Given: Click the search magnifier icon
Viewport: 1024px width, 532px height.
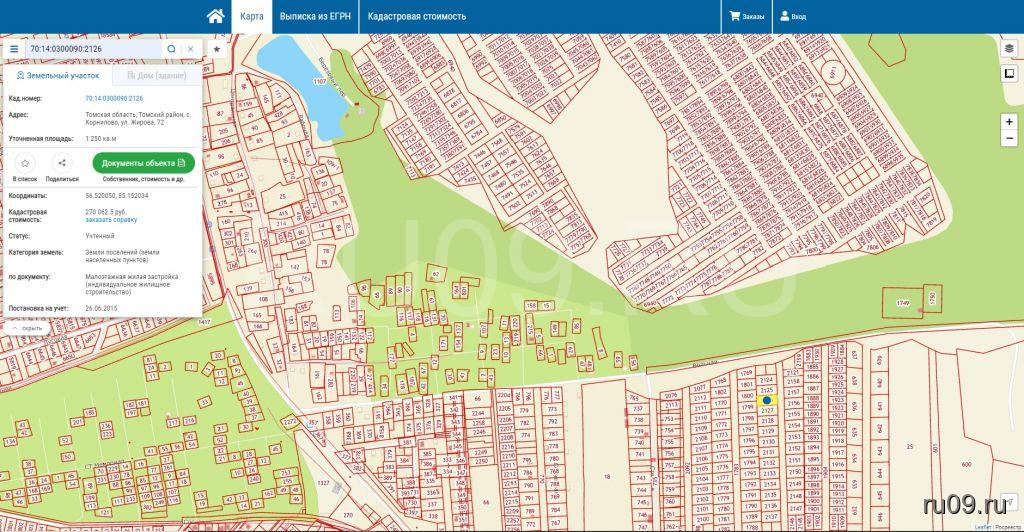Looking at the screenshot, I should tap(171, 48).
